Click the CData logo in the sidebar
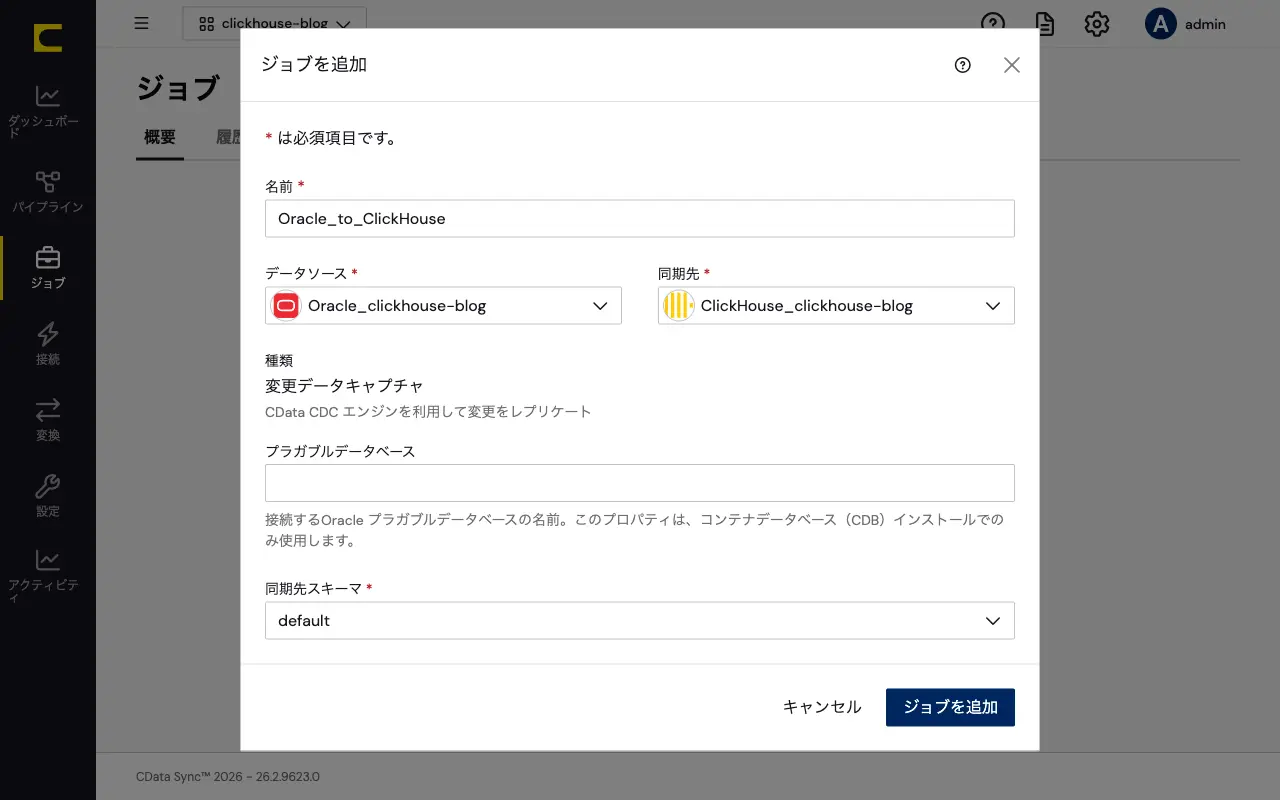The width and height of the screenshot is (1280, 800). [x=48, y=37]
